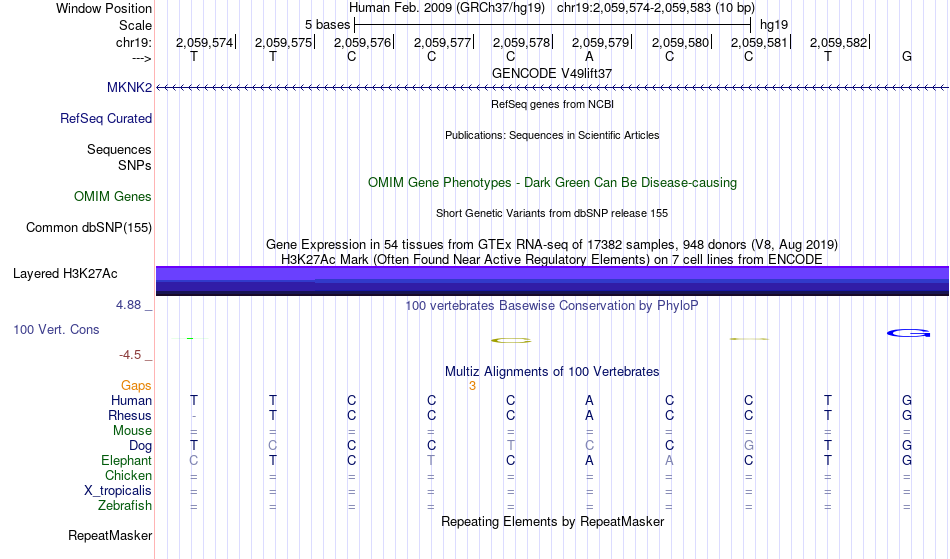This screenshot has height=559, width=950.
Task: Click the G base in chr19 sequence row
Action: coord(907,57)
